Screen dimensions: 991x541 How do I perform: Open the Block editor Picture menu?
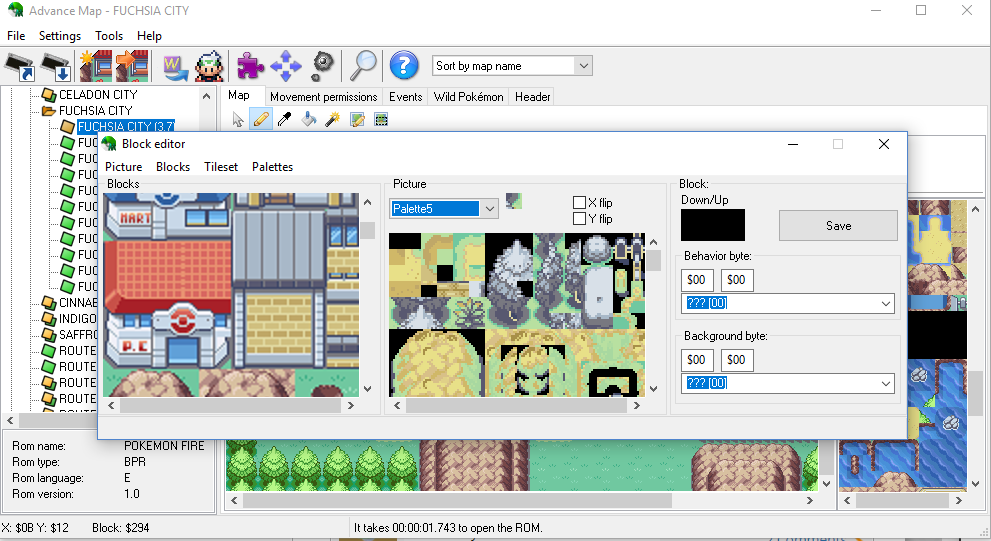[123, 167]
